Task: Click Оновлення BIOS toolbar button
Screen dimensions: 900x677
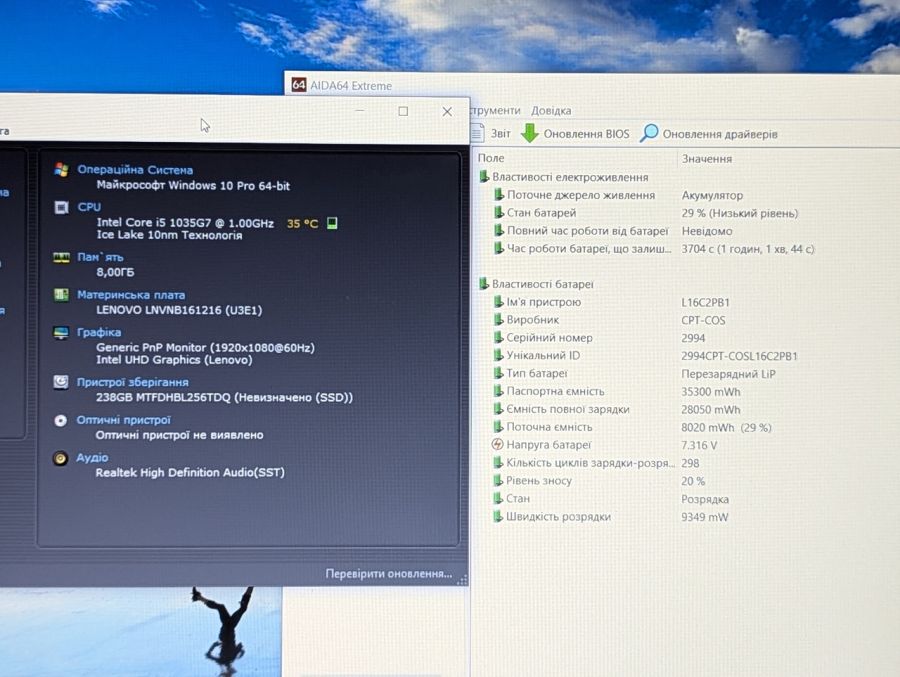Action: 575,133
